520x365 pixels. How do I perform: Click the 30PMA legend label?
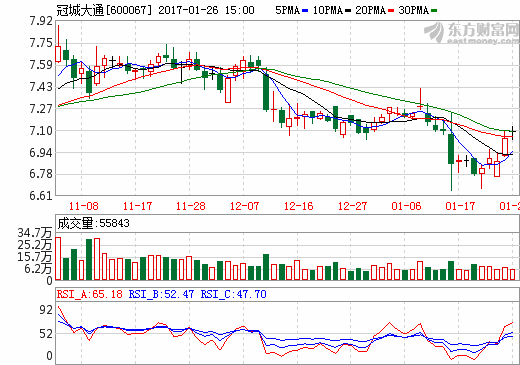pyautogui.click(x=414, y=10)
